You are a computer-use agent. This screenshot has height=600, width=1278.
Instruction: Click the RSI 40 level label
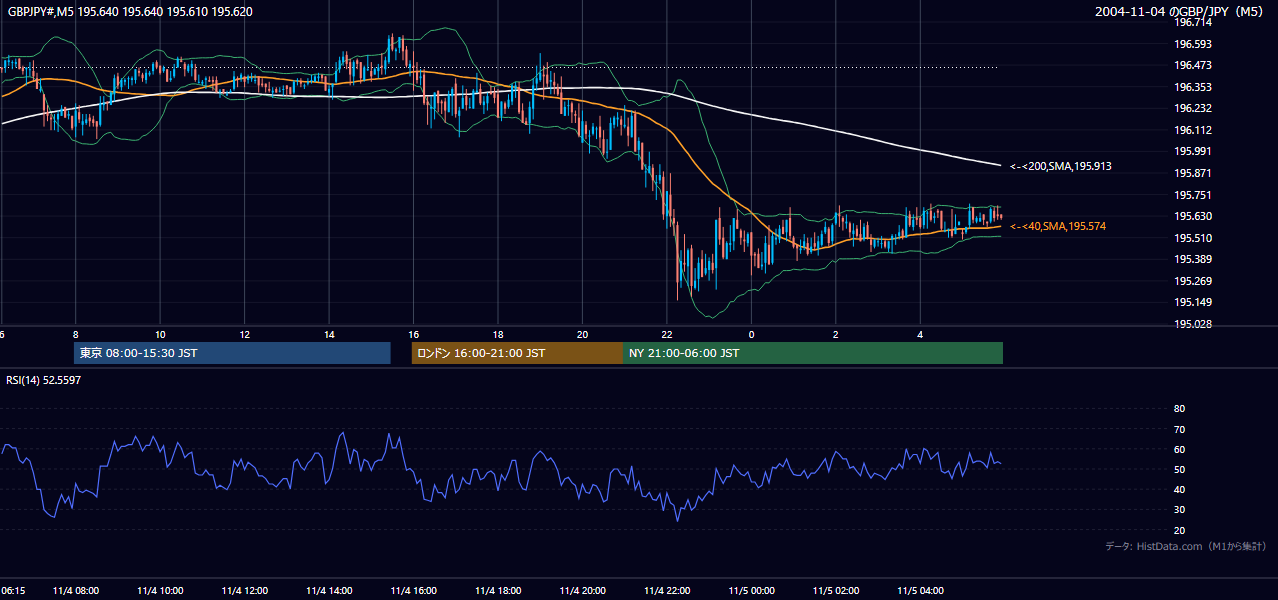tap(1179, 489)
